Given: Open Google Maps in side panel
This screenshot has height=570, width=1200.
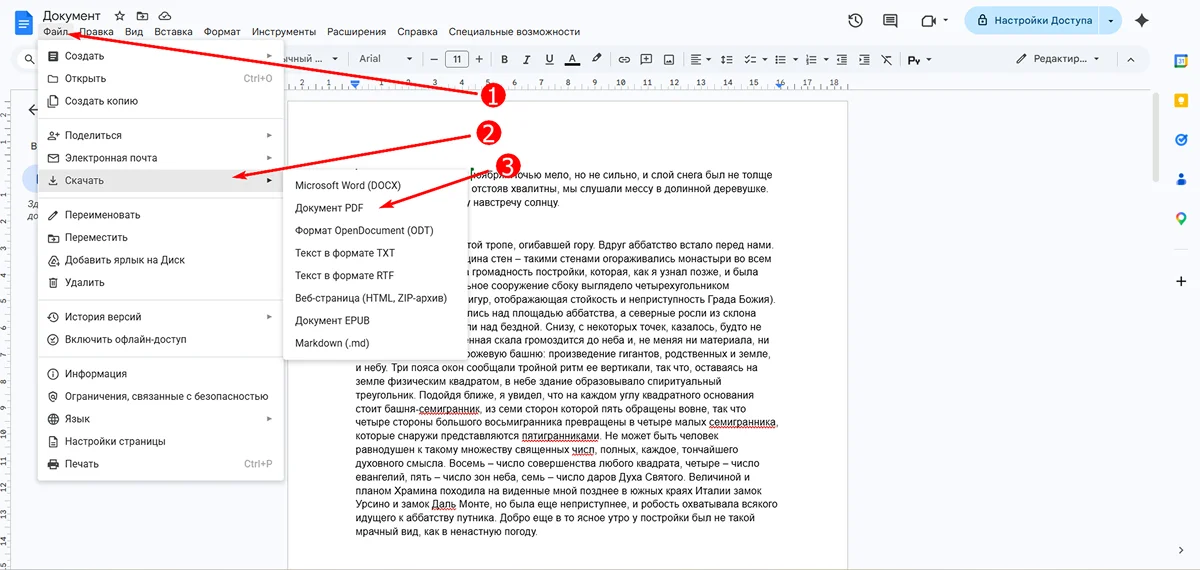Looking at the screenshot, I should (1181, 218).
